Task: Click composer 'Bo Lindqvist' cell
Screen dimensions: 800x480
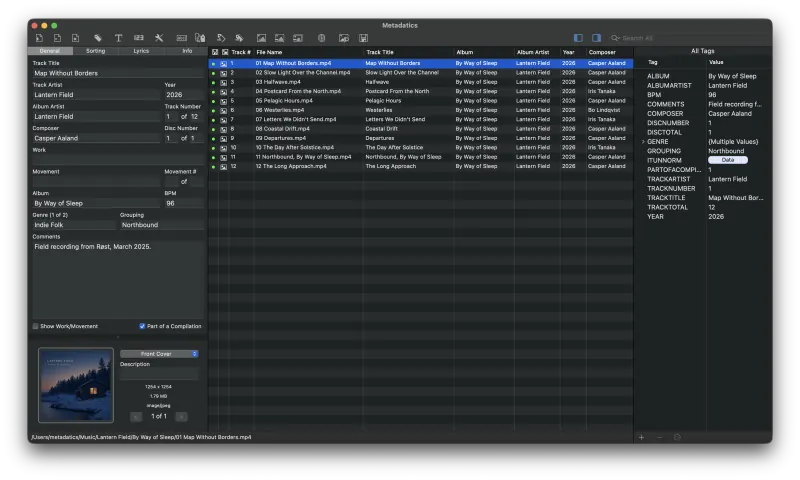Action: coord(604,110)
